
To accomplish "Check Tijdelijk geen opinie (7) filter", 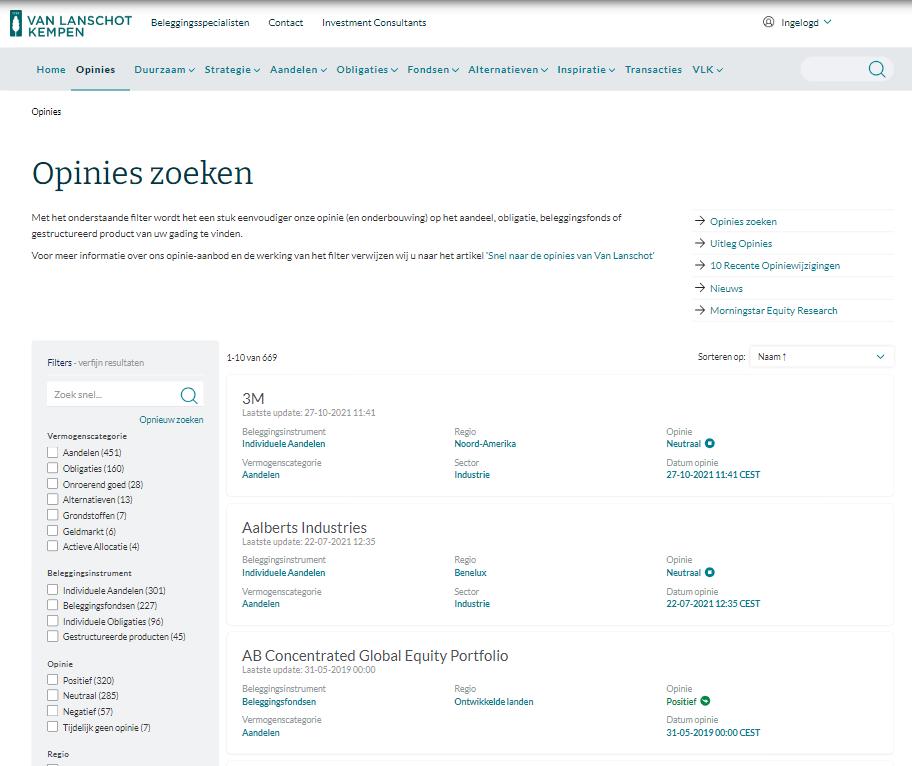I will 52,726.
